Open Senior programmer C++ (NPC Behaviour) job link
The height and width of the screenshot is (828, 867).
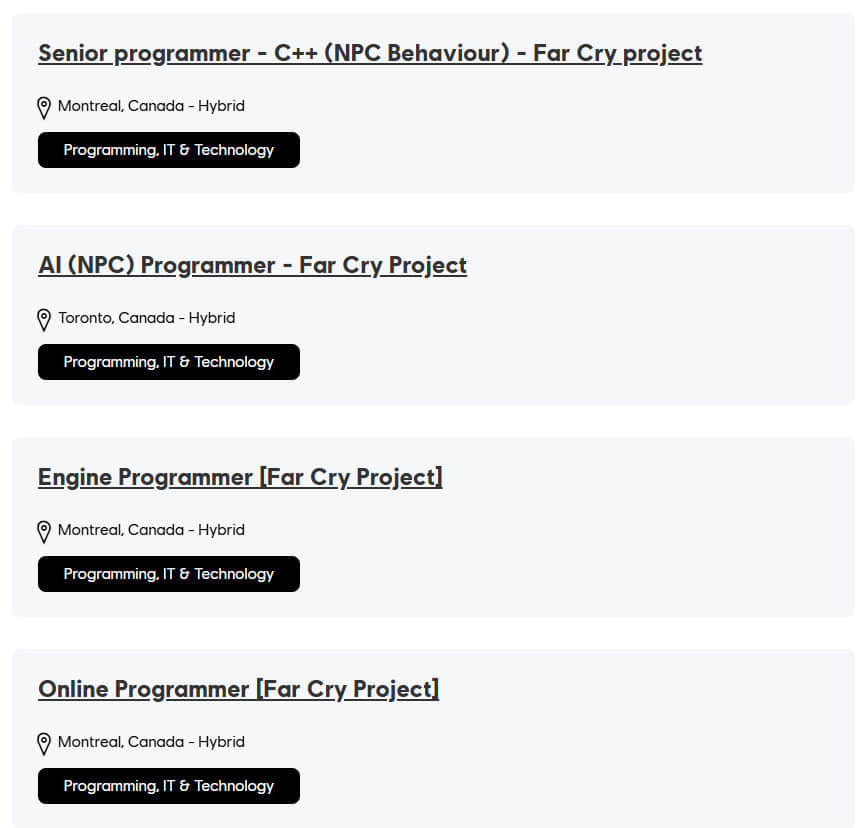(370, 53)
